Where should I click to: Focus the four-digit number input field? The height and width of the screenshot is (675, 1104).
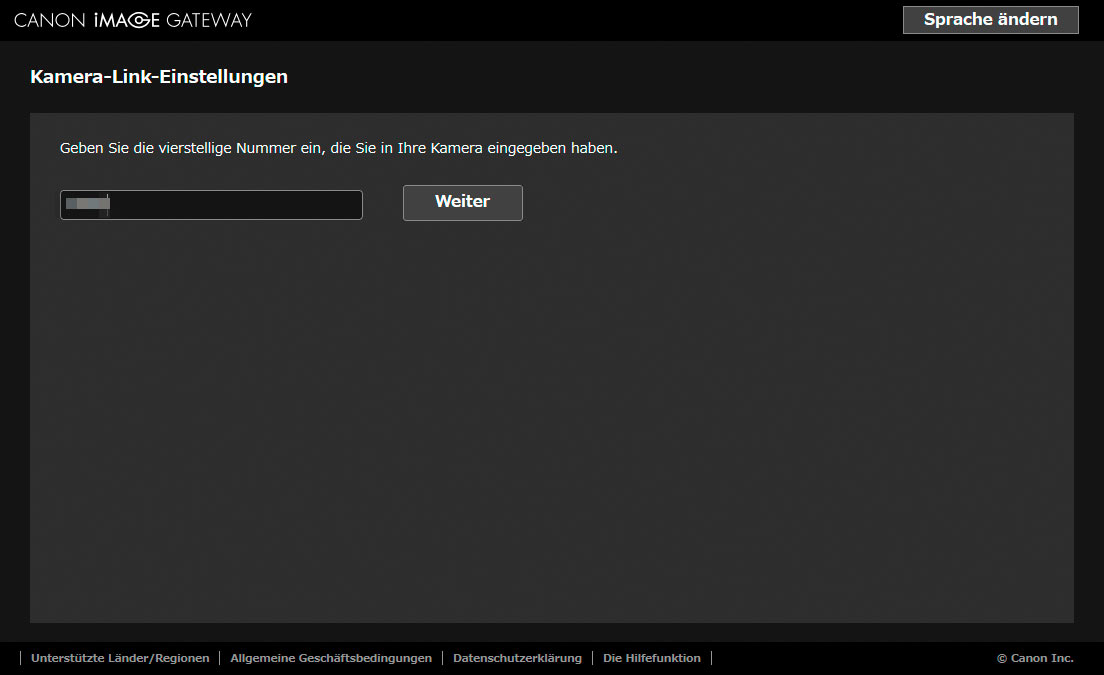click(x=211, y=205)
